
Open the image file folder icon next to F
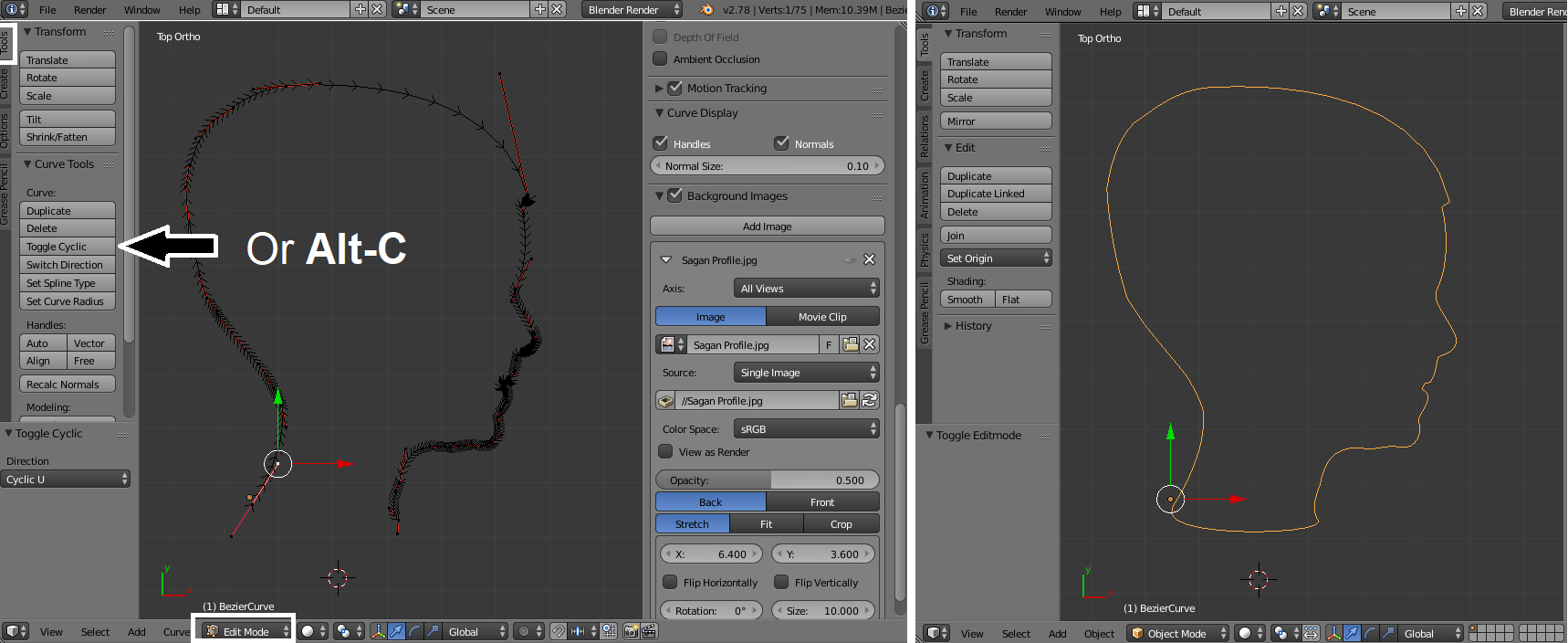[850, 344]
